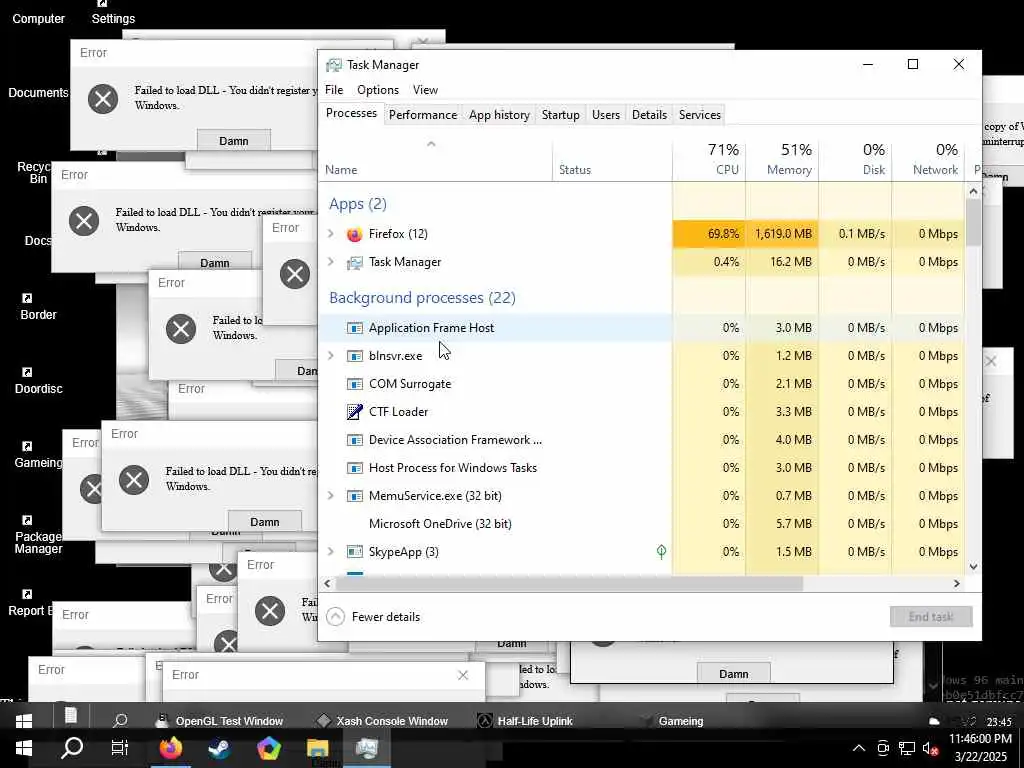Select the Application Frame Host process icon

click(355, 328)
